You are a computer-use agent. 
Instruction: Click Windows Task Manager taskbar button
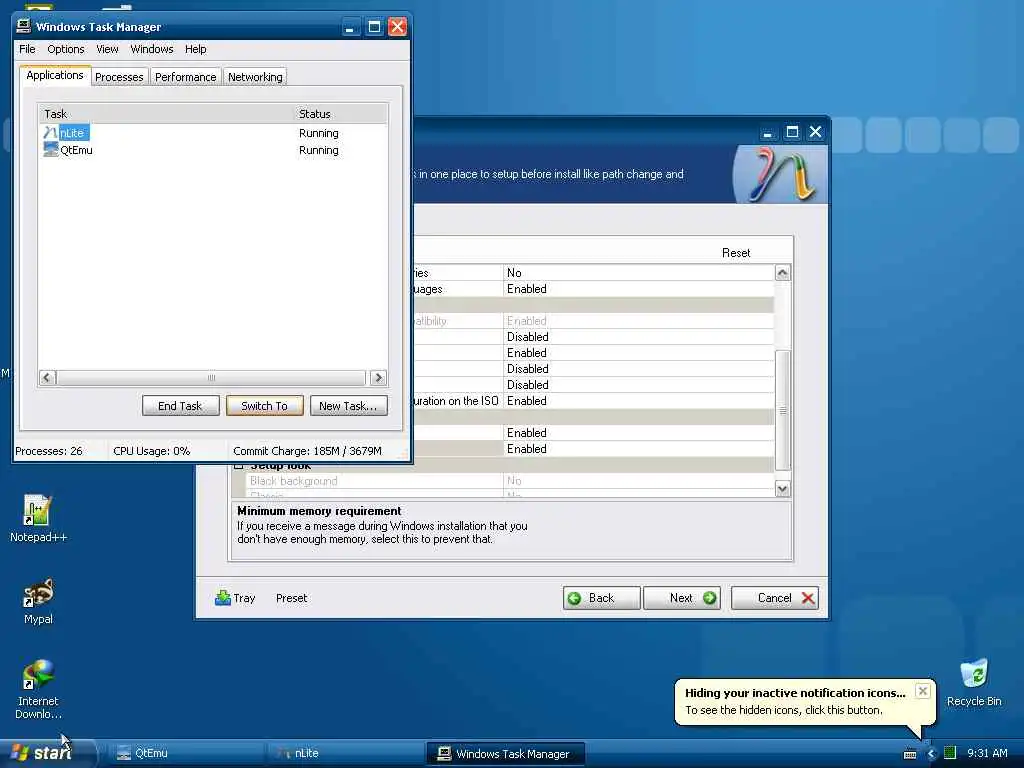click(505, 753)
